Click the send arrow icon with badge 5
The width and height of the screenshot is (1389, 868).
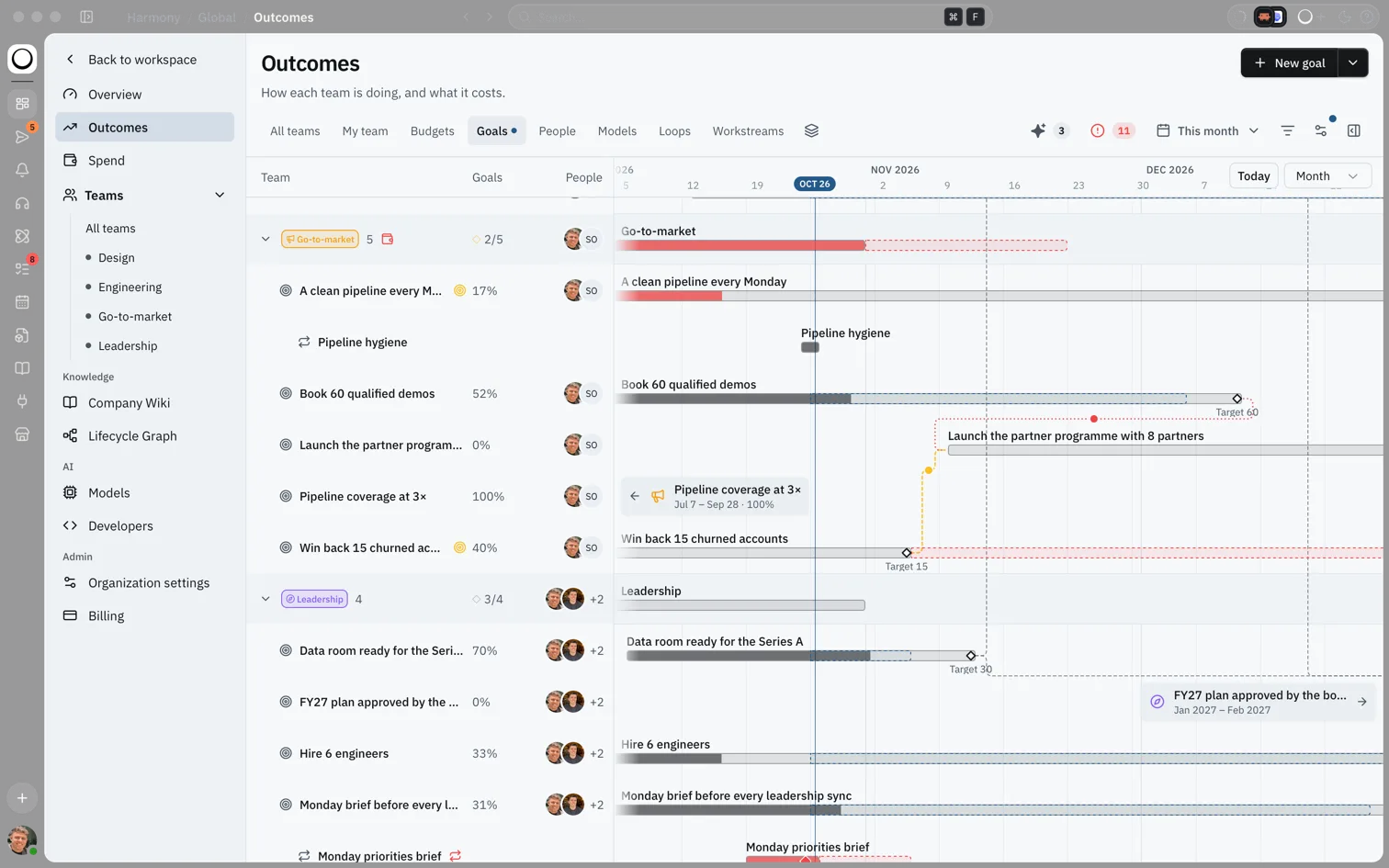(22, 137)
